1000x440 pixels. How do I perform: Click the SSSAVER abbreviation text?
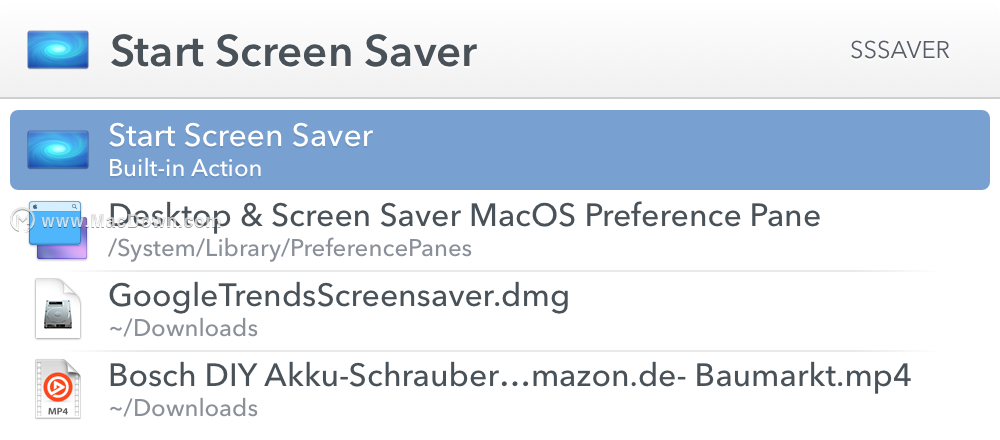[x=900, y=50]
